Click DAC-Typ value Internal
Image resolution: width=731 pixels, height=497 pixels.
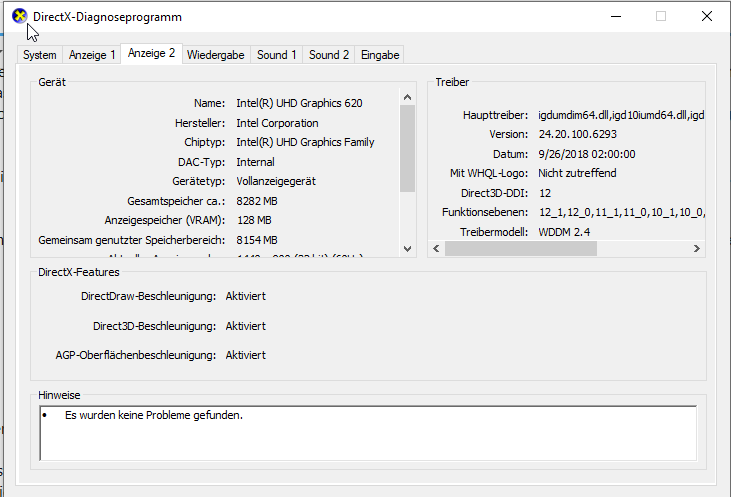click(255, 162)
